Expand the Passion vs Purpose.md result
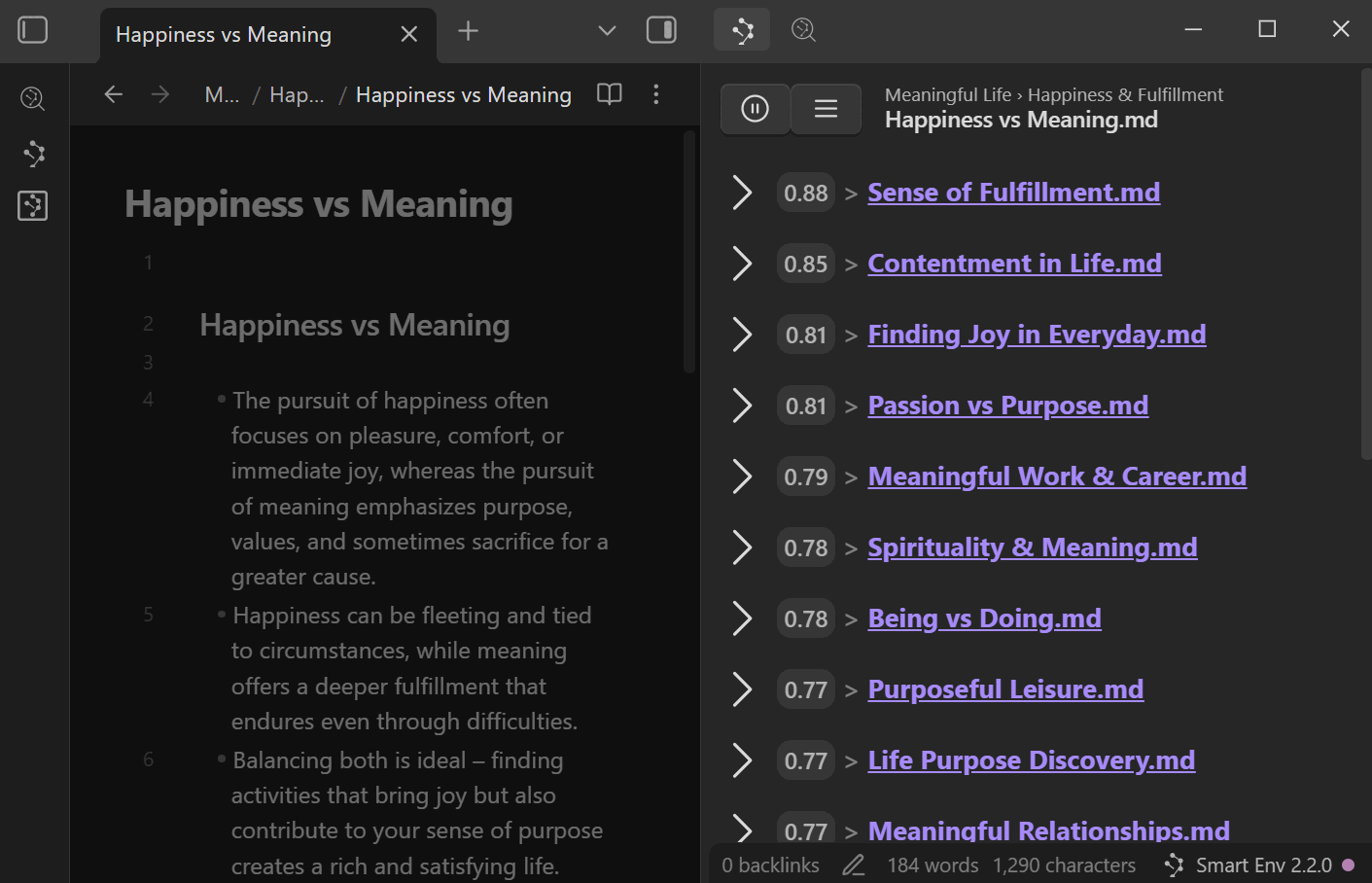Image resolution: width=1372 pixels, height=883 pixels. point(742,406)
